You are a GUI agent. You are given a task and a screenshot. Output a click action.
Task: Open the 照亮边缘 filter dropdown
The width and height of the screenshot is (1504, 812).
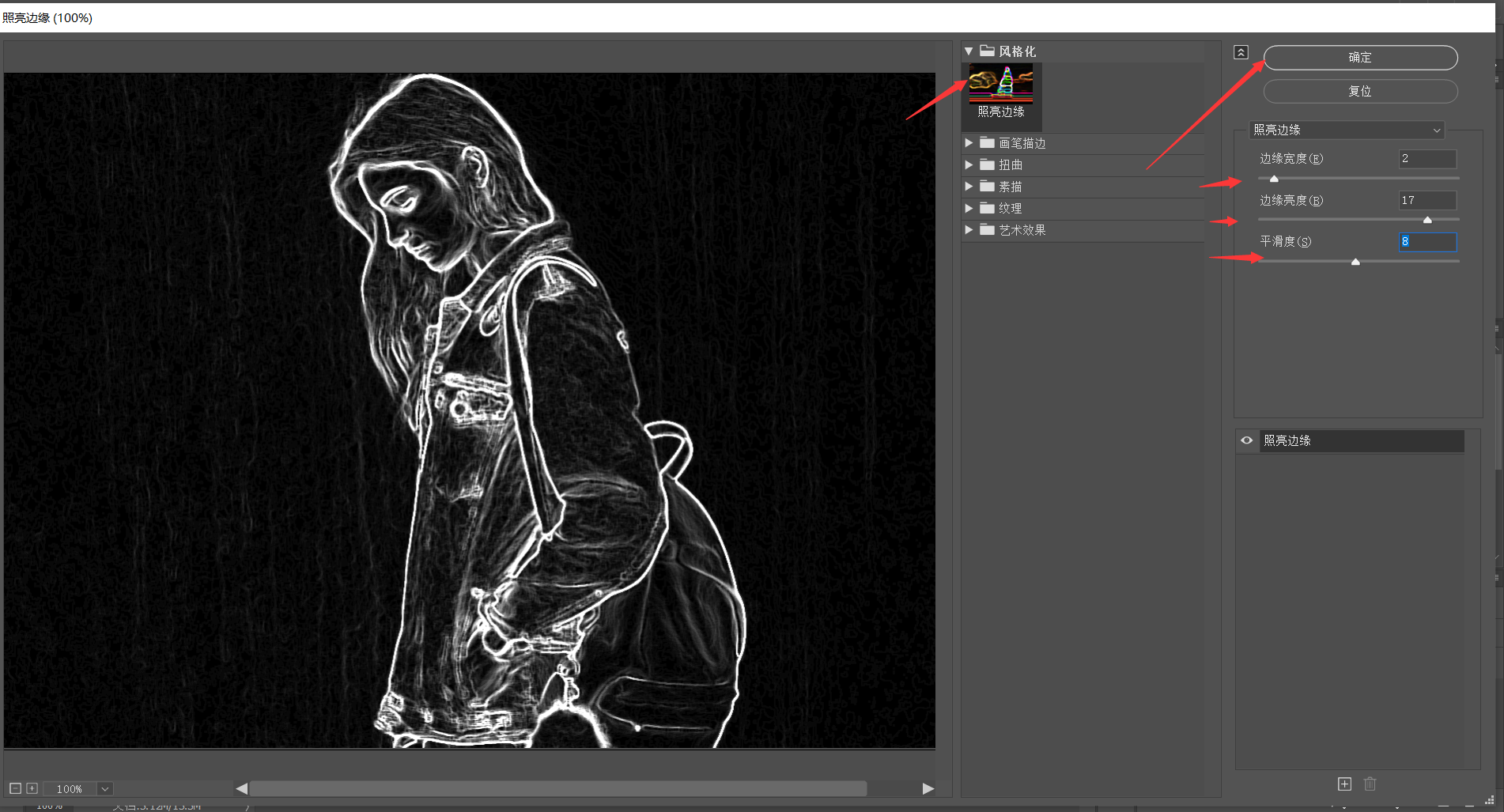(x=1347, y=130)
